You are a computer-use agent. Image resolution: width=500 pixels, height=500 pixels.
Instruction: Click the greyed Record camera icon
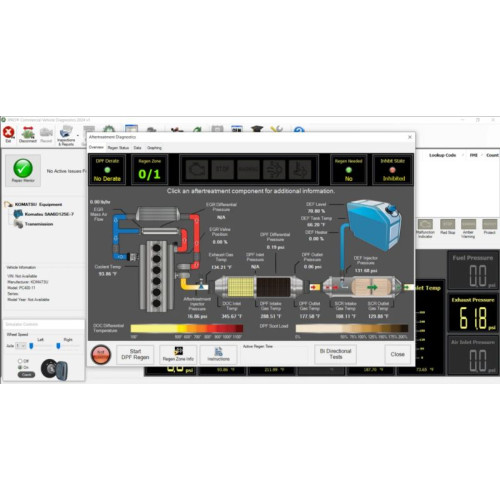46,134
